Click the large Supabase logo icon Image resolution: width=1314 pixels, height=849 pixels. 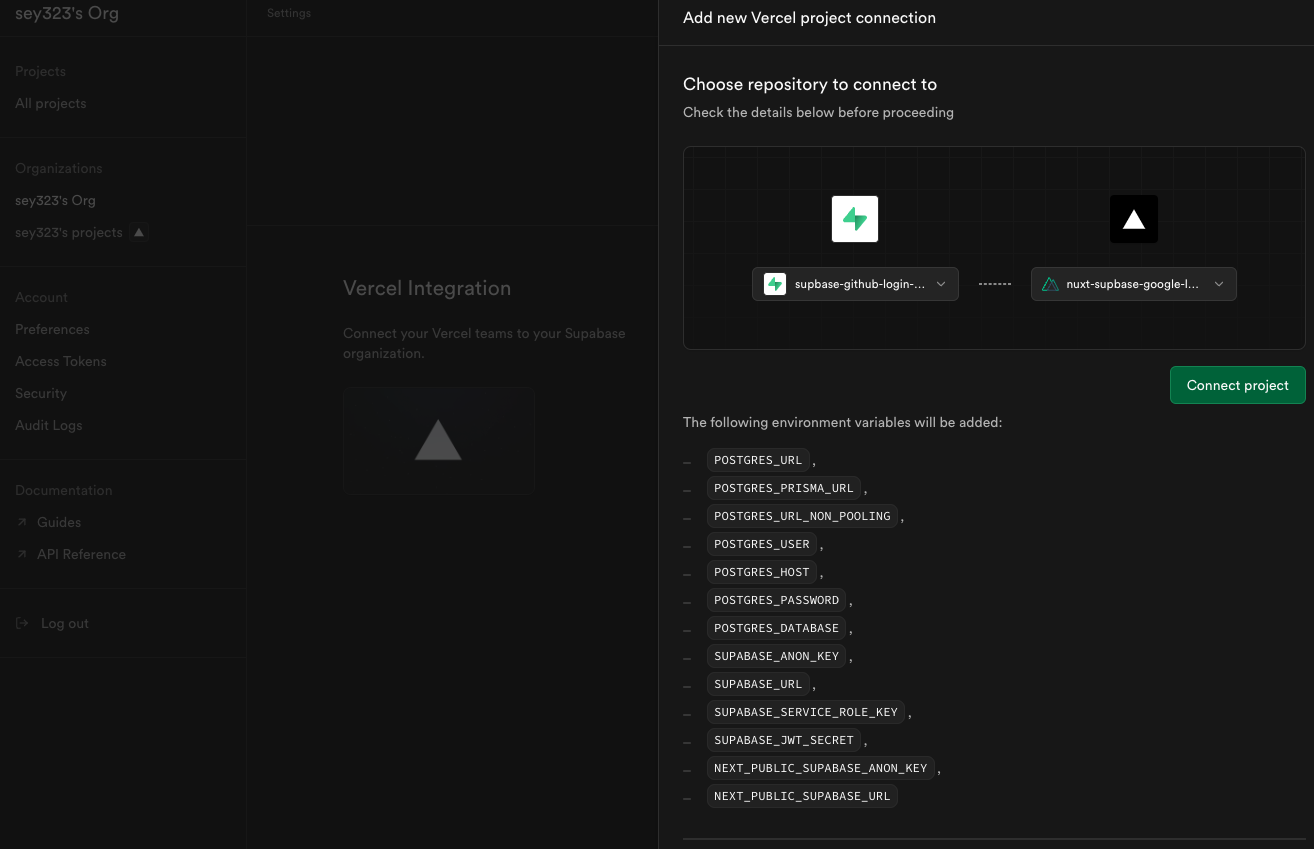tap(855, 219)
